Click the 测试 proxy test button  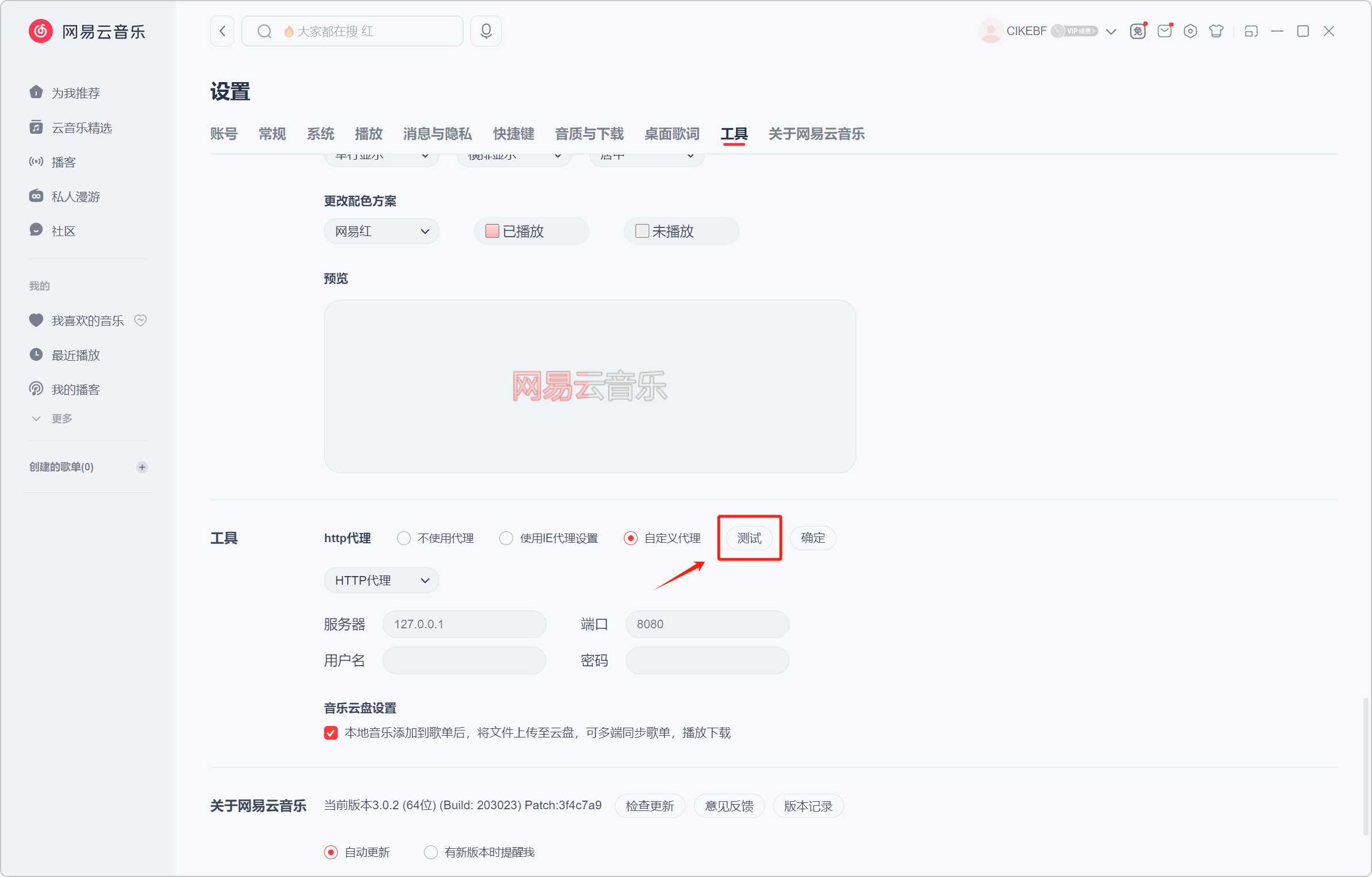point(750,538)
